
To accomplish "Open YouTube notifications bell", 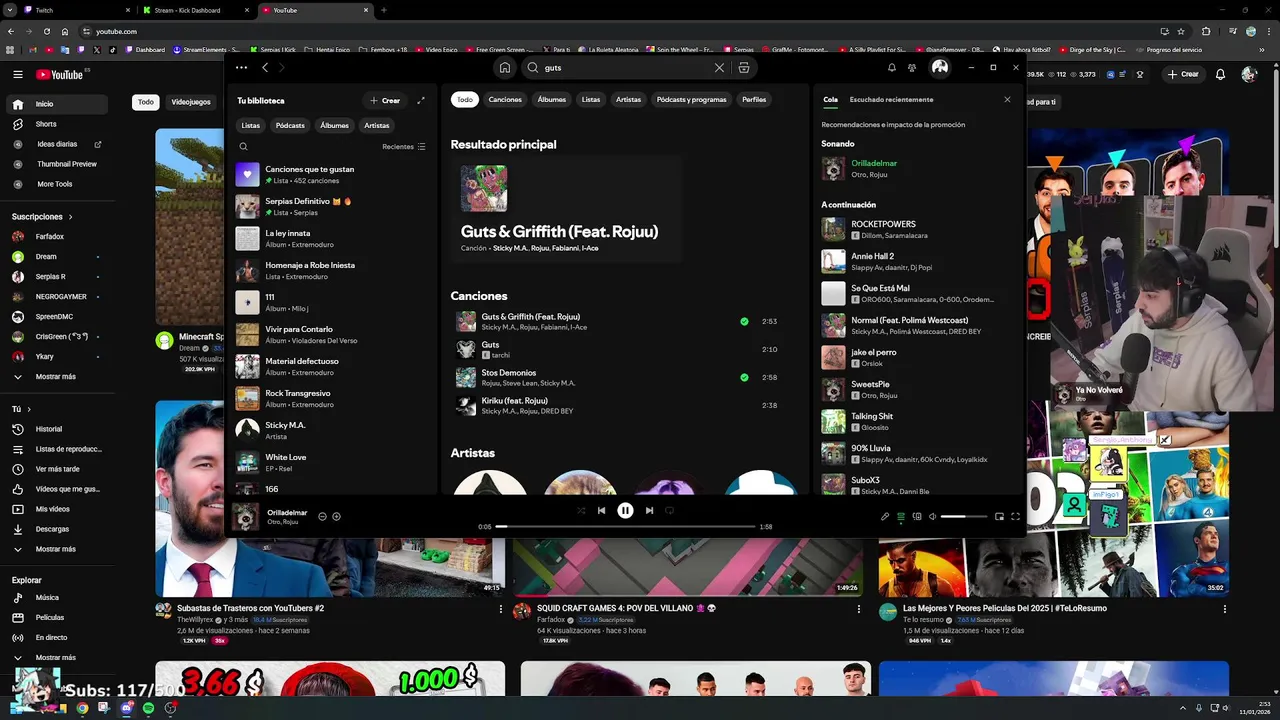I will 1220,74.
